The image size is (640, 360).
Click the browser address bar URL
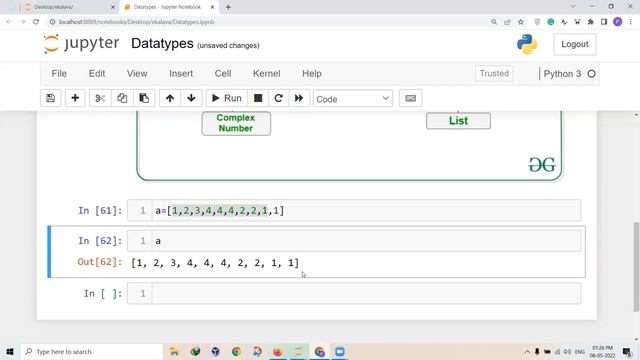136,22
